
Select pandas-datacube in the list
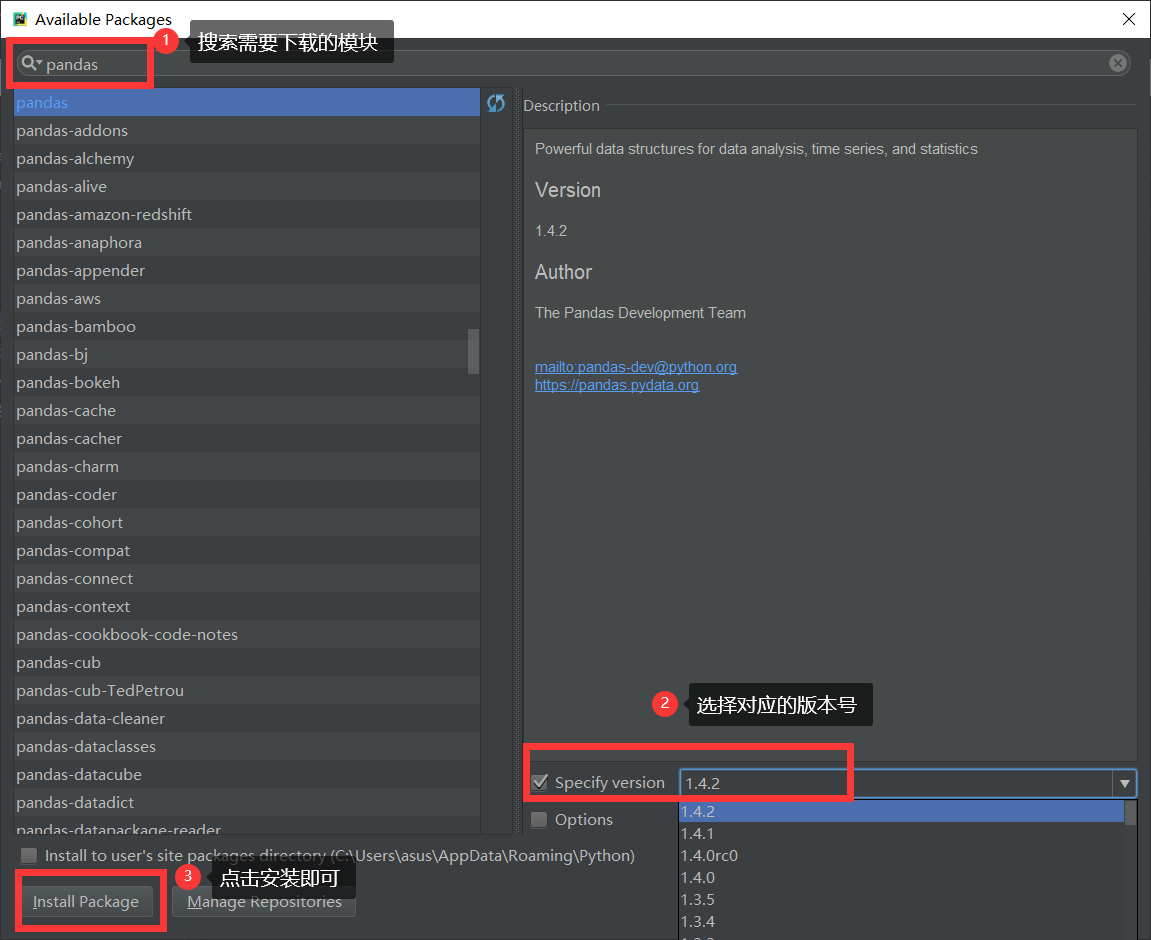click(x=247, y=775)
